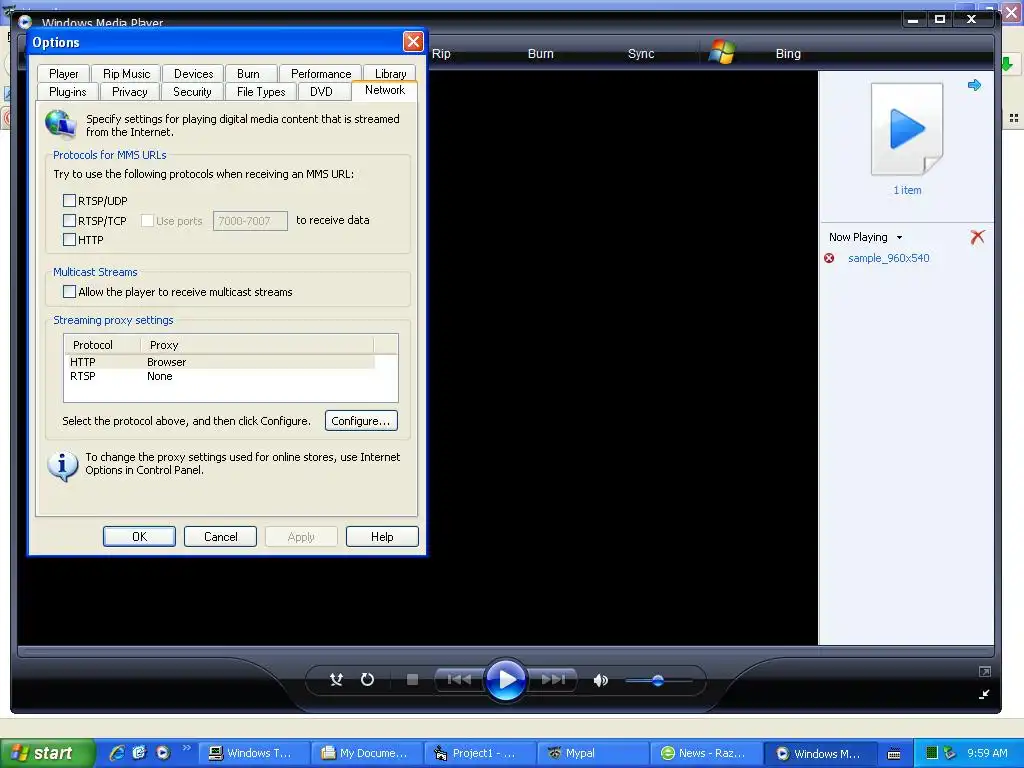The width and height of the screenshot is (1024, 768).
Task: Click Bing in the player toolbar
Action: (x=788, y=54)
